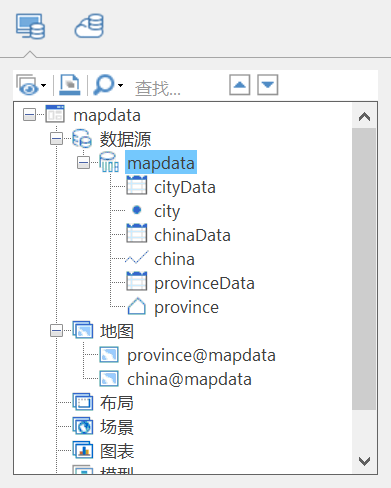Select the 数据源 tree label
Image resolution: width=391 pixels, height=488 pixels.
(125, 139)
